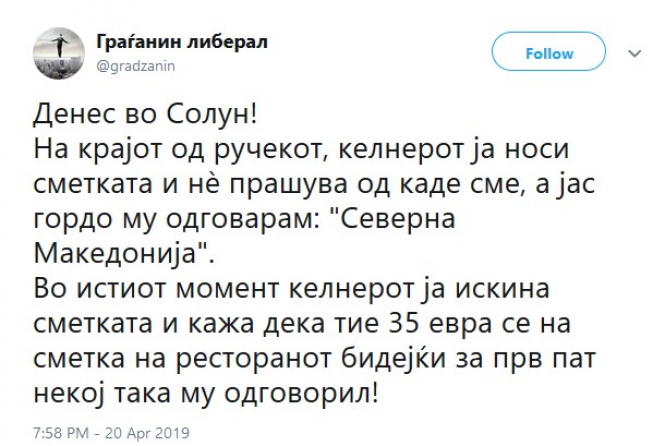This screenshot has width=665, height=446.
Task: Follow the @gradzanin account
Action: pos(548,51)
